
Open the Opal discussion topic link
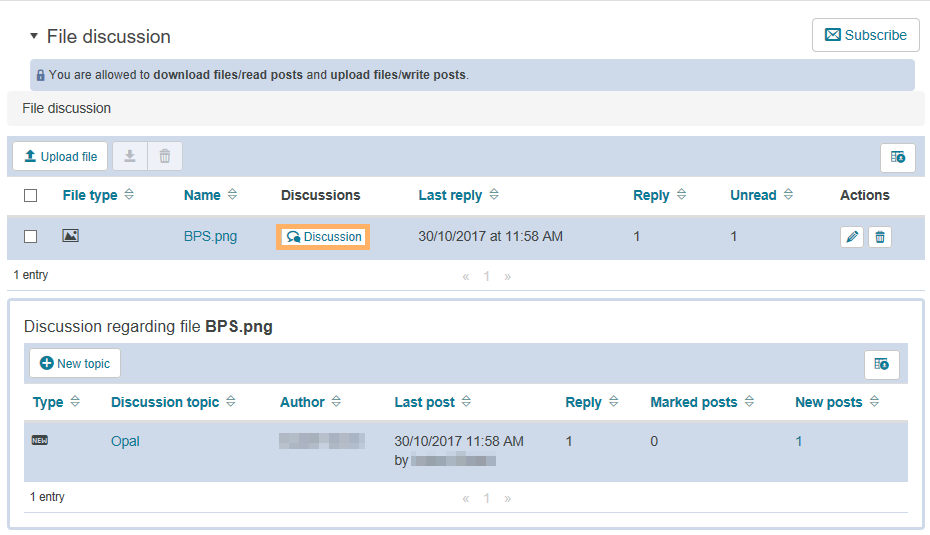pos(125,441)
